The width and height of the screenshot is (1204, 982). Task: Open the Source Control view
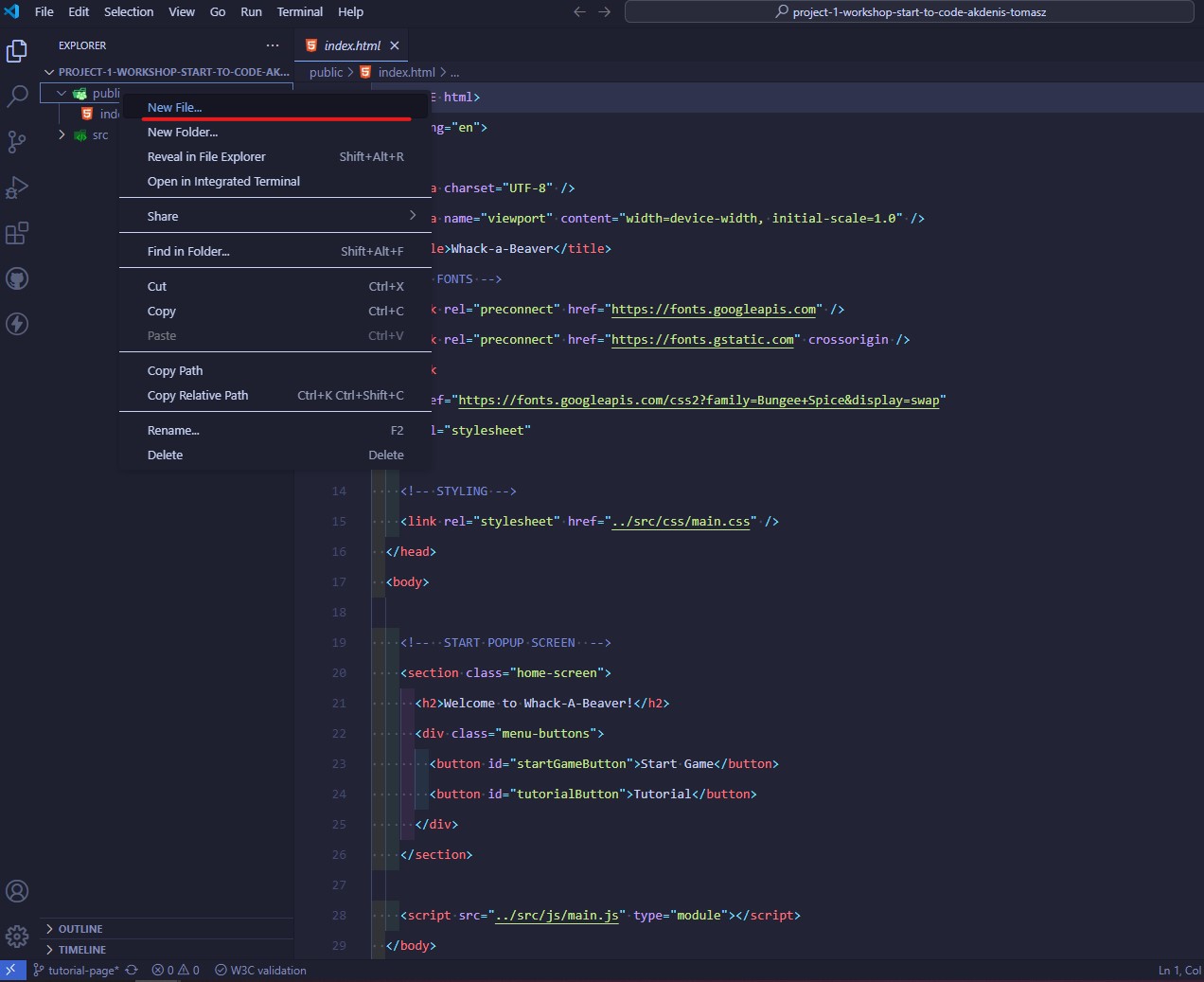17,142
